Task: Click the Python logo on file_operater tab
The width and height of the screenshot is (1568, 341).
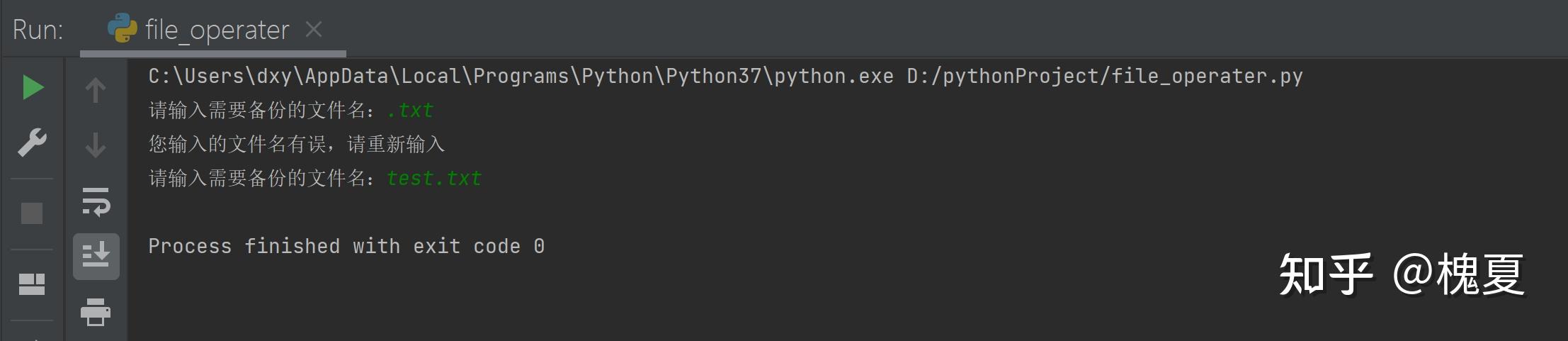Action: pyautogui.click(x=122, y=29)
